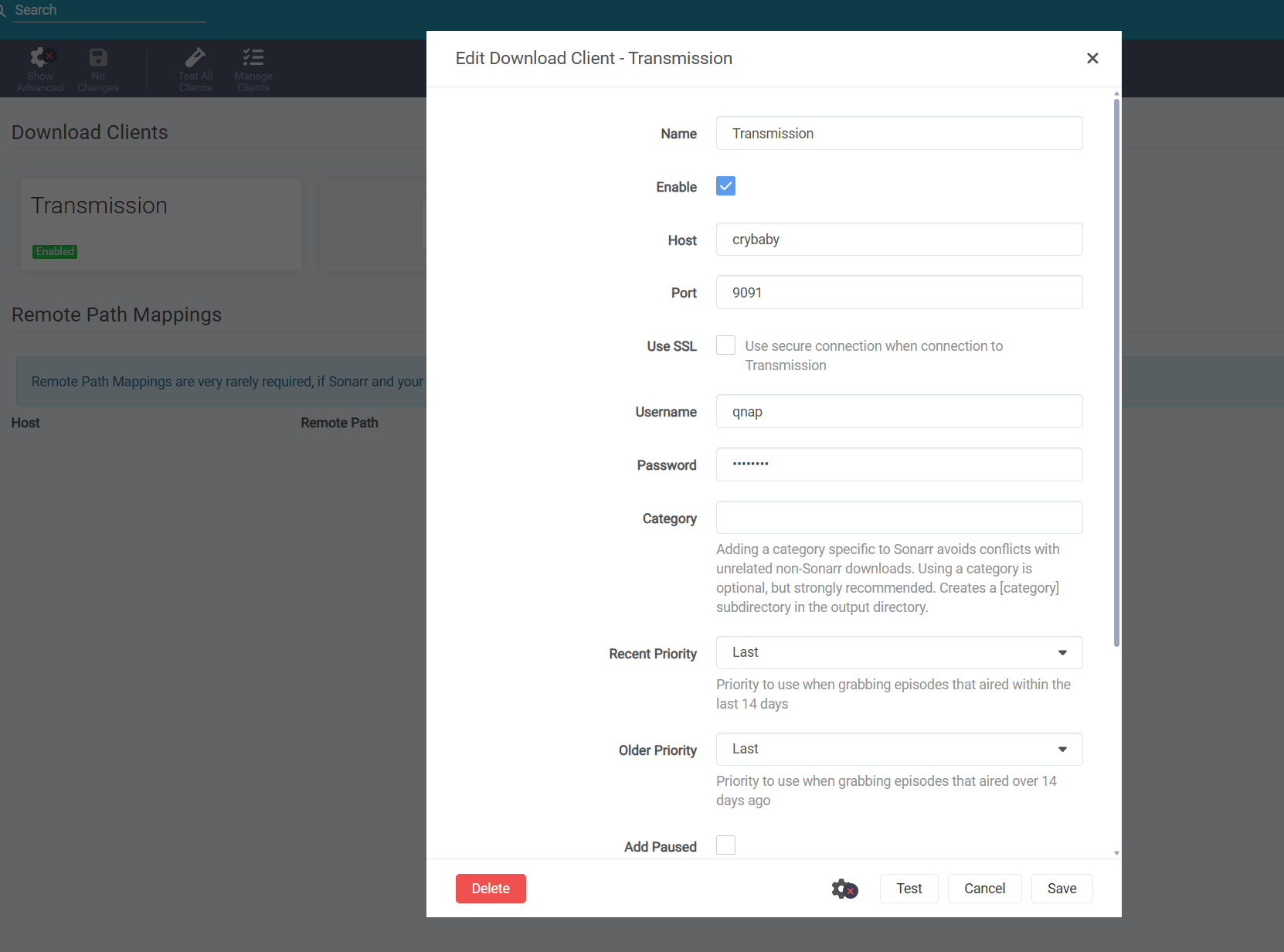The width and height of the screenshot is (1284, 952).
Task: Click the Delete button
Action: (x=491, y=889)
